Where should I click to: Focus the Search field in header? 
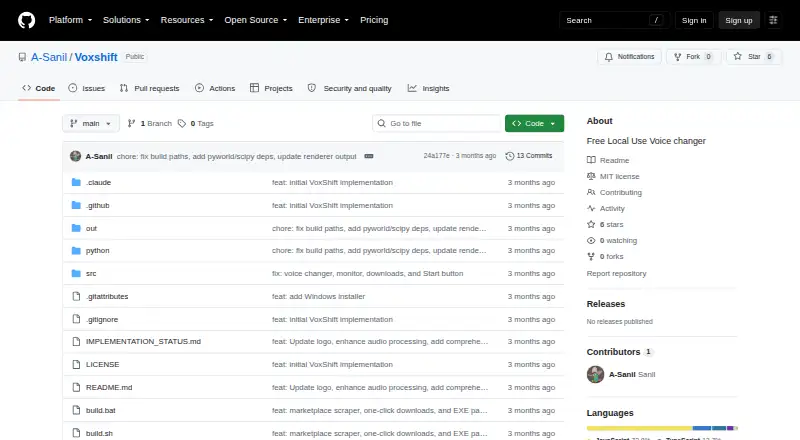[614, 20]
